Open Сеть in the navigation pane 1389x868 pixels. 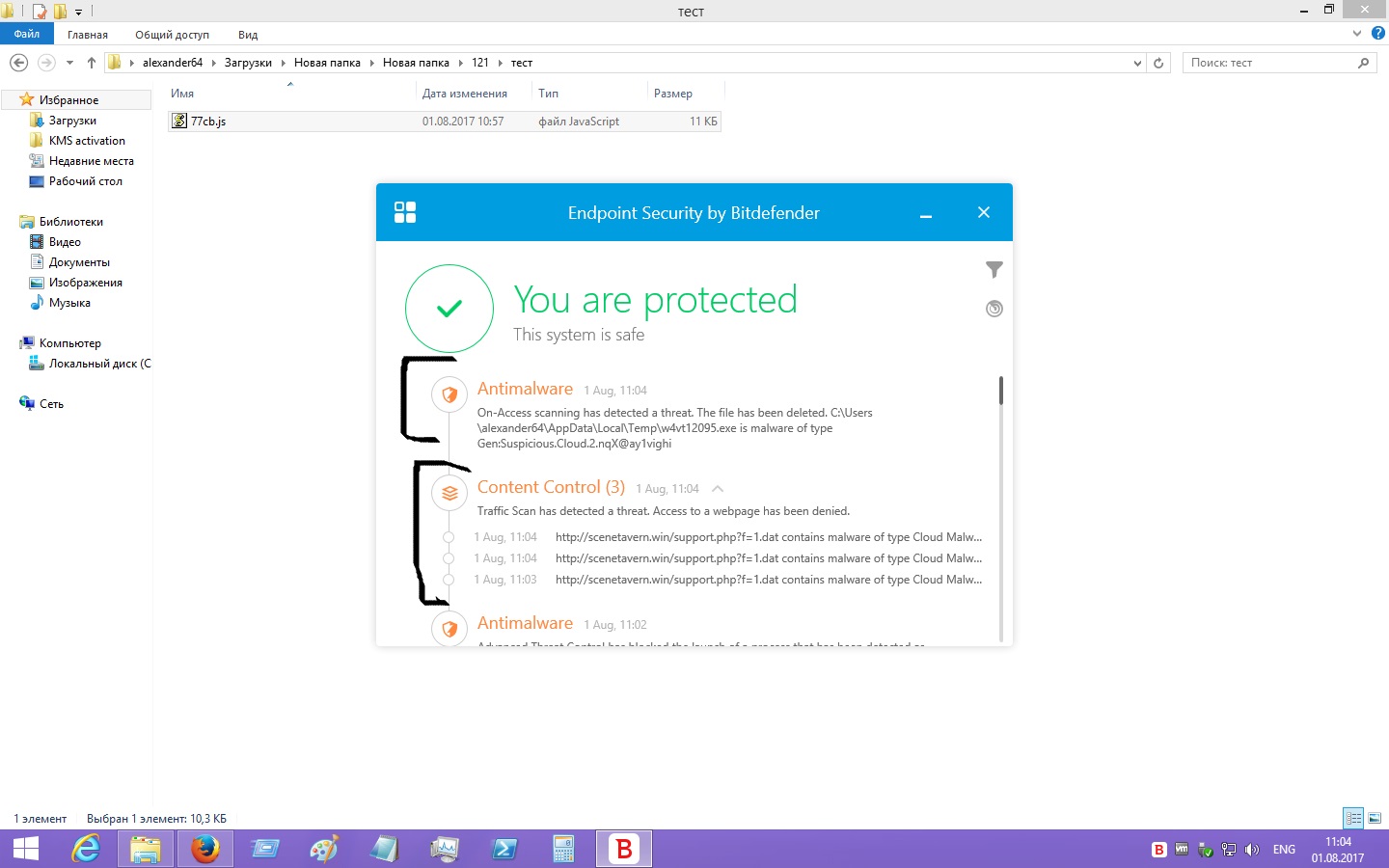(x=51, y=404)
